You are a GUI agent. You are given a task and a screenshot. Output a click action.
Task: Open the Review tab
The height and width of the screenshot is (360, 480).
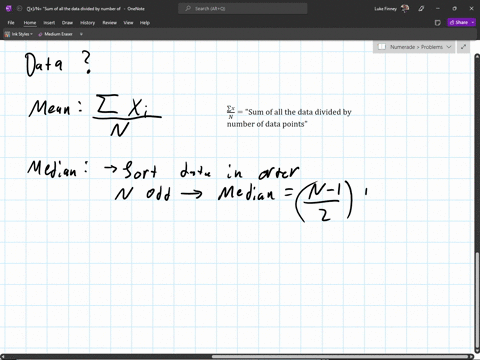(109, 23)
